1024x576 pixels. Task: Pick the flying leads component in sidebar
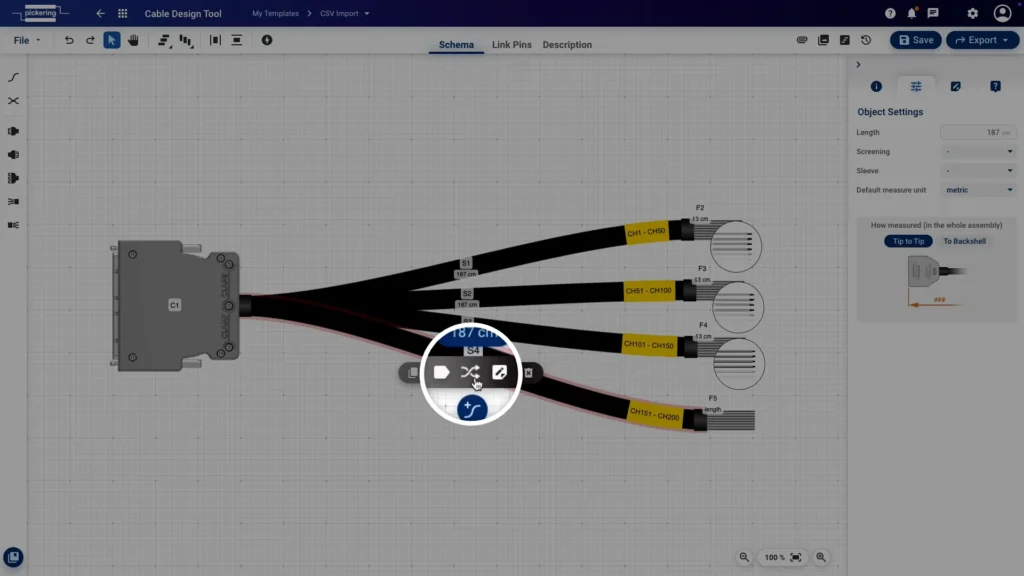(x=13, y=202)
